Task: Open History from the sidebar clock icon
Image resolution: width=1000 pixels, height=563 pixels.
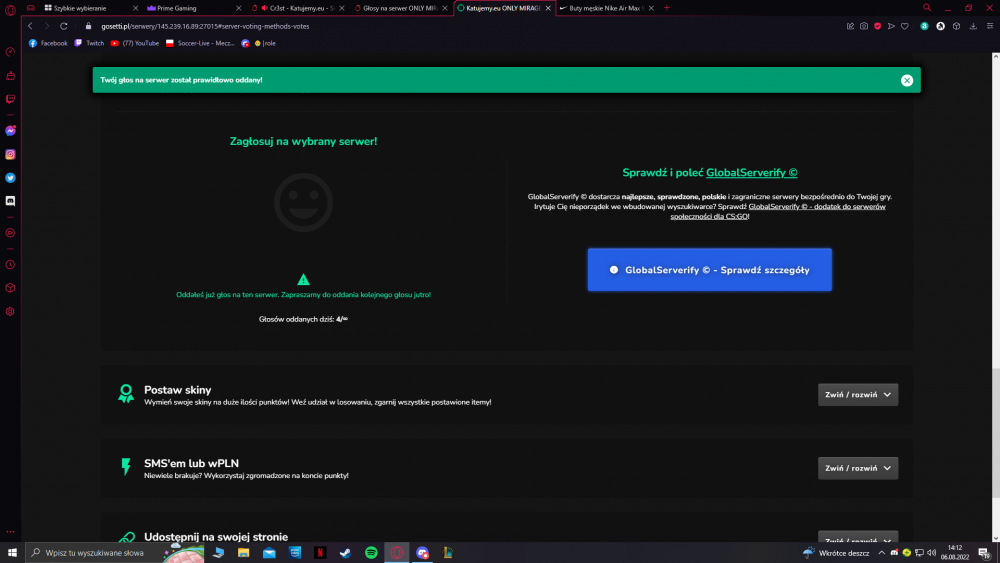Action: (x=10, y=265)
